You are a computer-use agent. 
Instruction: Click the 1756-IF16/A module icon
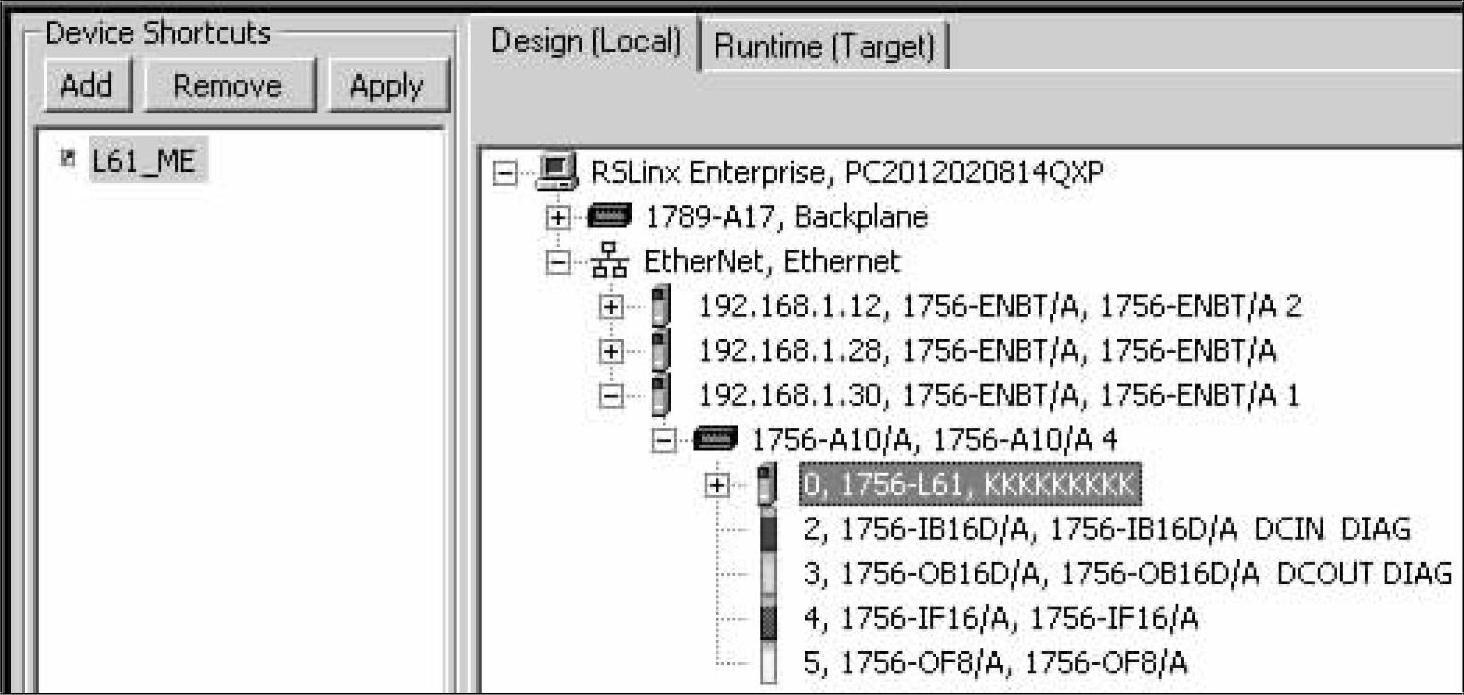pyautogui.click(x=767, y=618)
